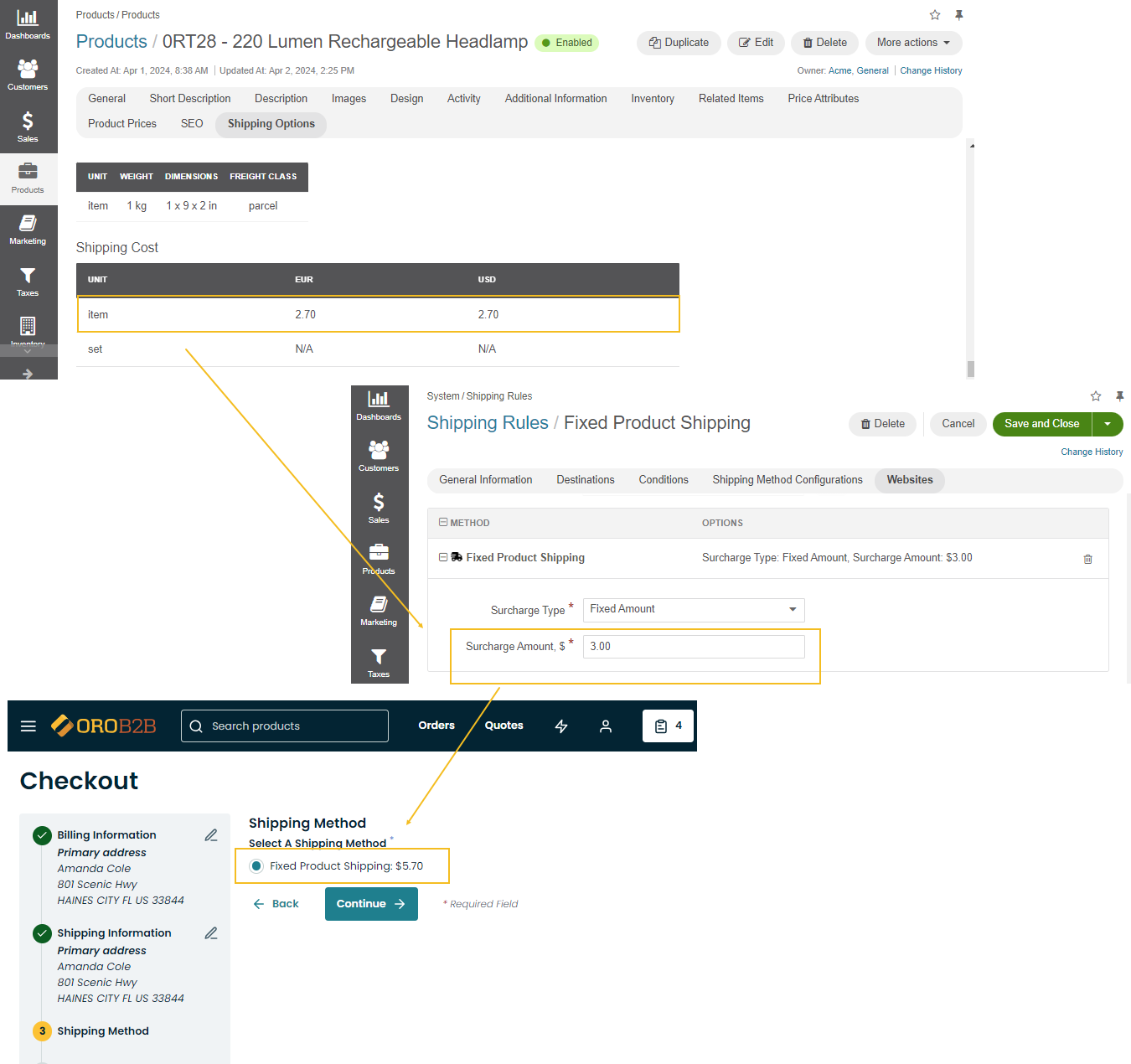Screen dimensions: 1131x1064
Task: Open Marketing in Shipping Rules sidebar
Action: pos(379,611)
